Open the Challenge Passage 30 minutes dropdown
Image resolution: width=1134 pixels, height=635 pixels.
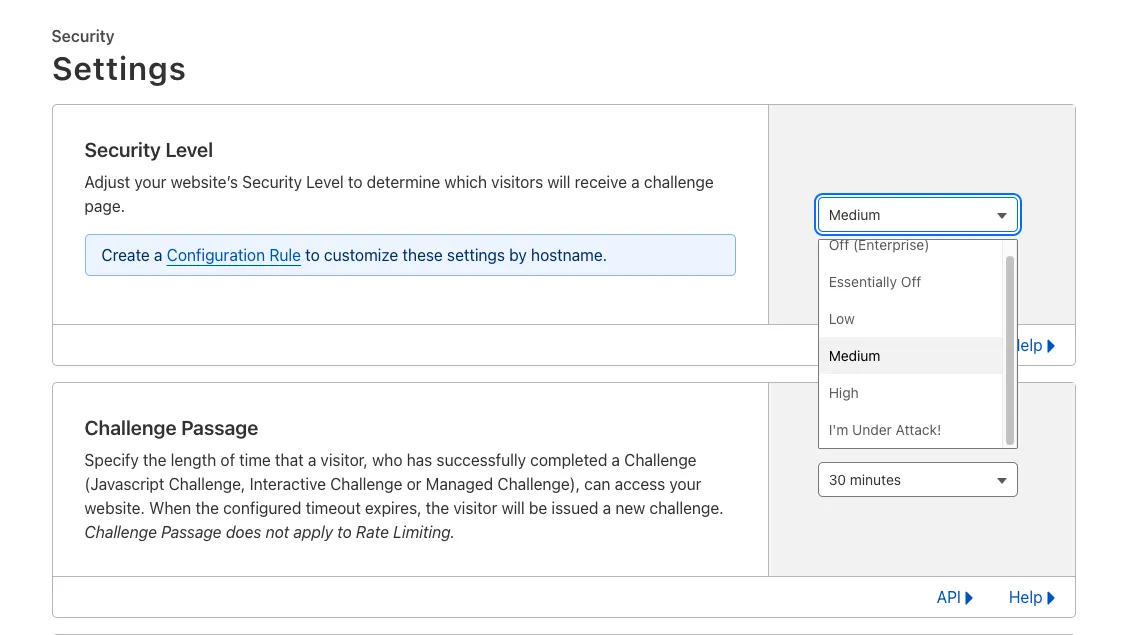(917, 480)
